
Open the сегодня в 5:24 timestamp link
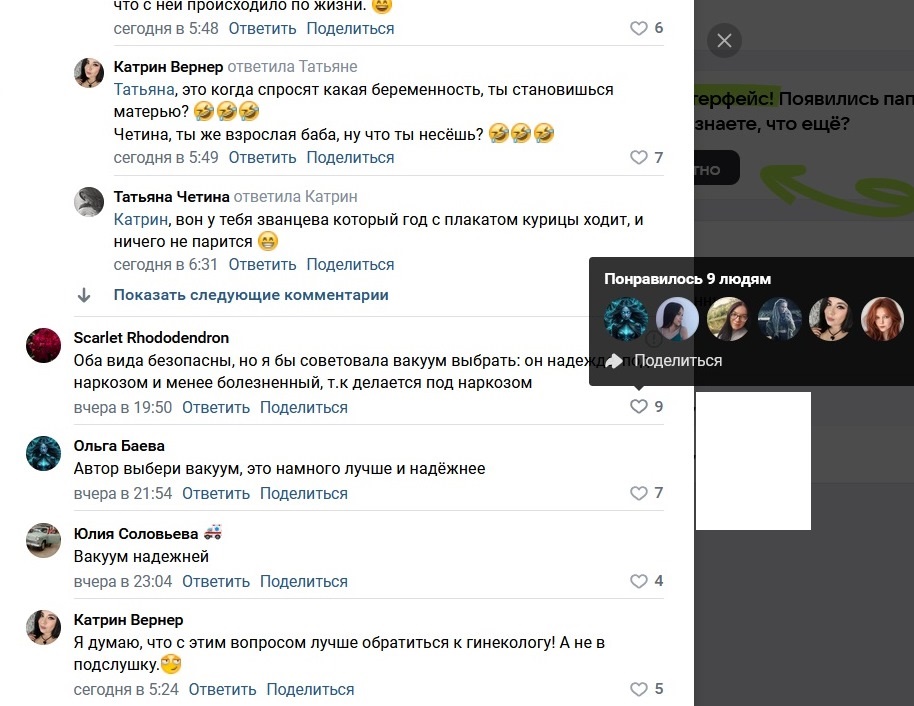[126, 690]
